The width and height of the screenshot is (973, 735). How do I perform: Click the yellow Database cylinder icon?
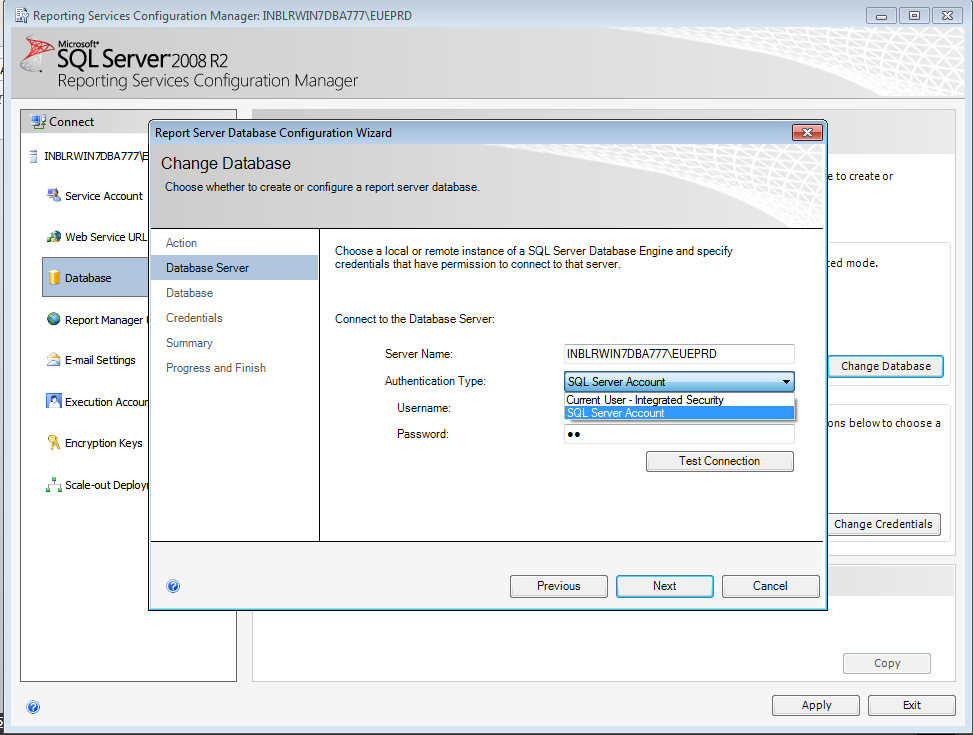point(54,277)
